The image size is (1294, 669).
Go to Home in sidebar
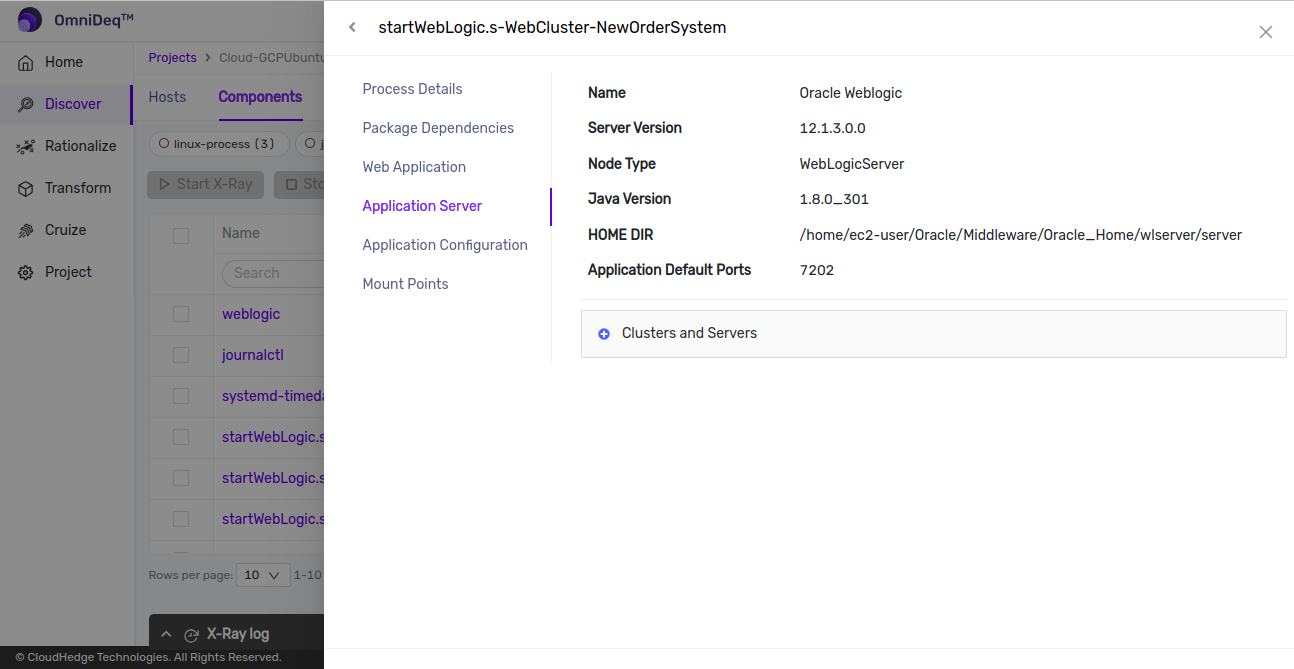point(64,62)
